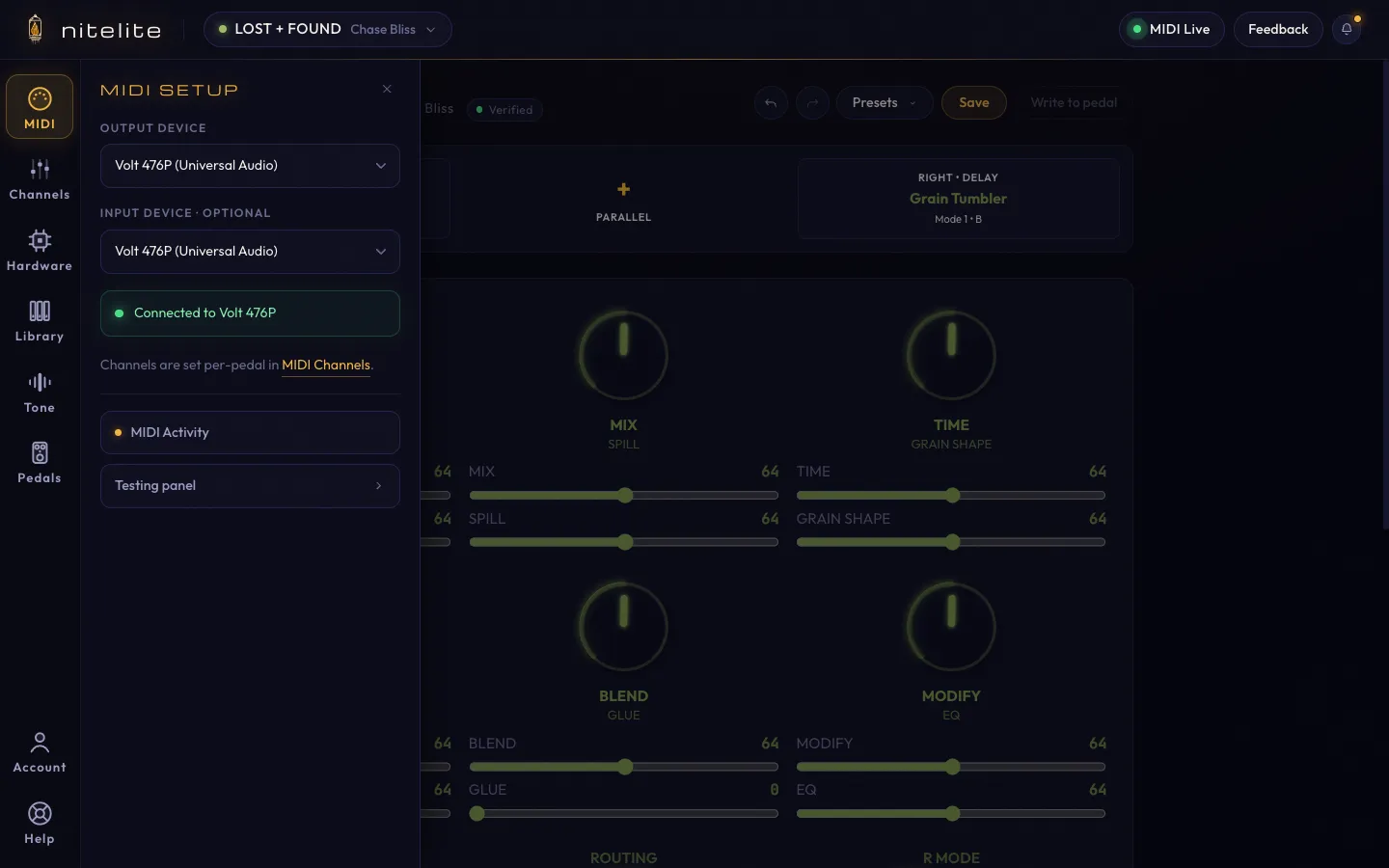Select the MIDI sidebar tab
Viewport: 1389px width, 868px height.
pyautogui.click(x=40, y=107)
